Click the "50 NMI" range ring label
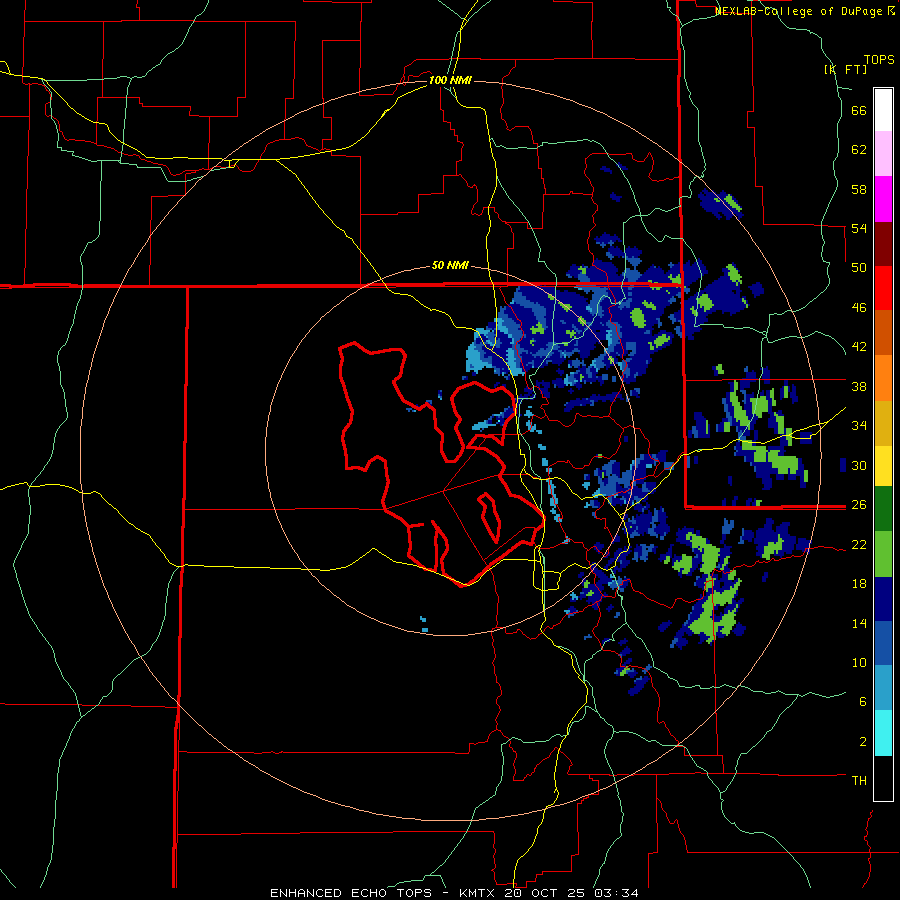 (450, 266)
